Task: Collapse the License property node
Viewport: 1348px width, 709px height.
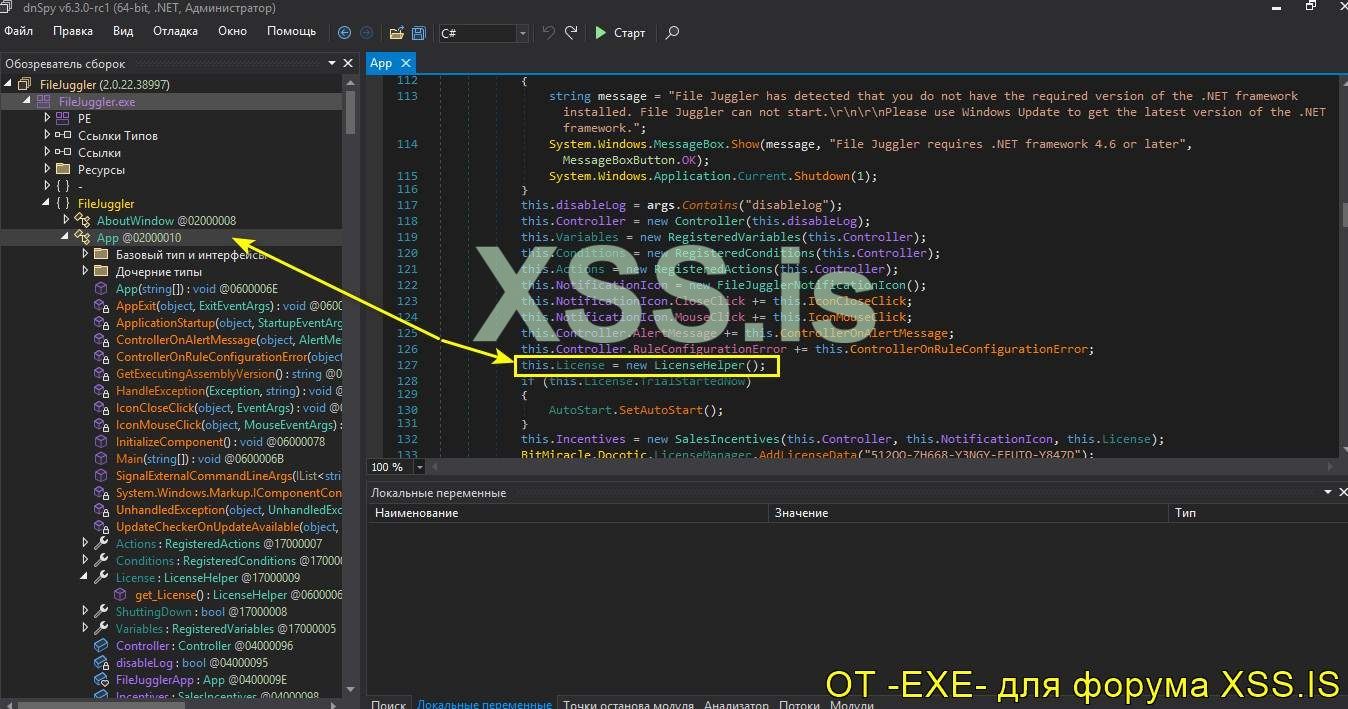Action: 85,577
